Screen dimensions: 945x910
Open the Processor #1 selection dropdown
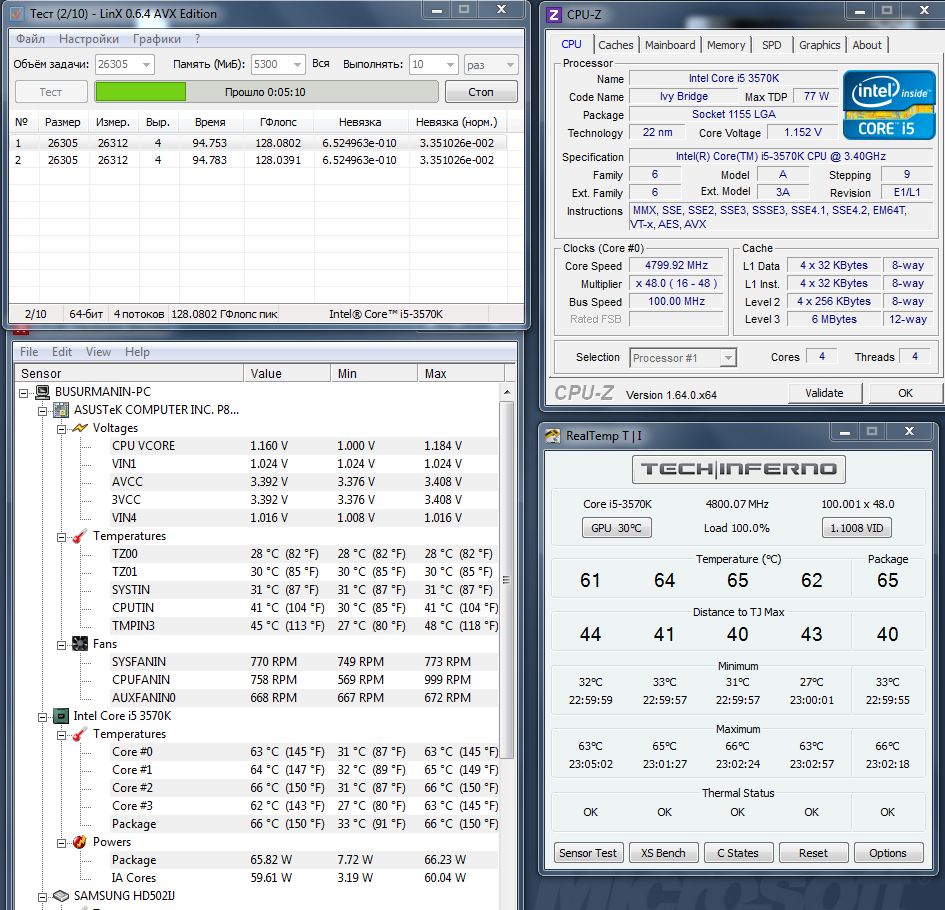pyautogui.click(x=728, y=358)
